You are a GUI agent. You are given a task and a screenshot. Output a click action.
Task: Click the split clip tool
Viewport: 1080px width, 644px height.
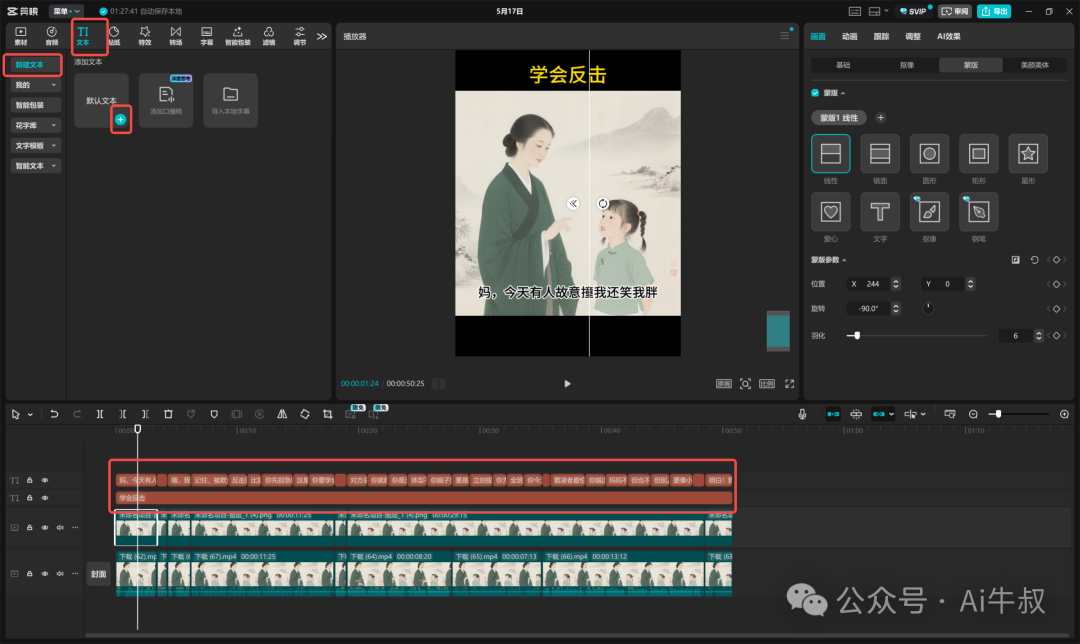pos(100,414)
